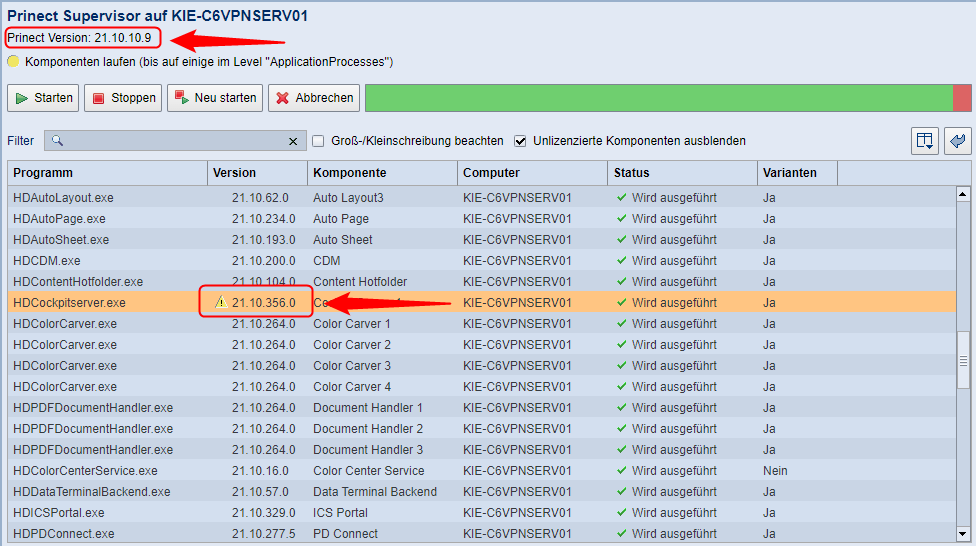Sort by the Varianten column header
This screenshot has height=546, width=976.
point(797,173)
